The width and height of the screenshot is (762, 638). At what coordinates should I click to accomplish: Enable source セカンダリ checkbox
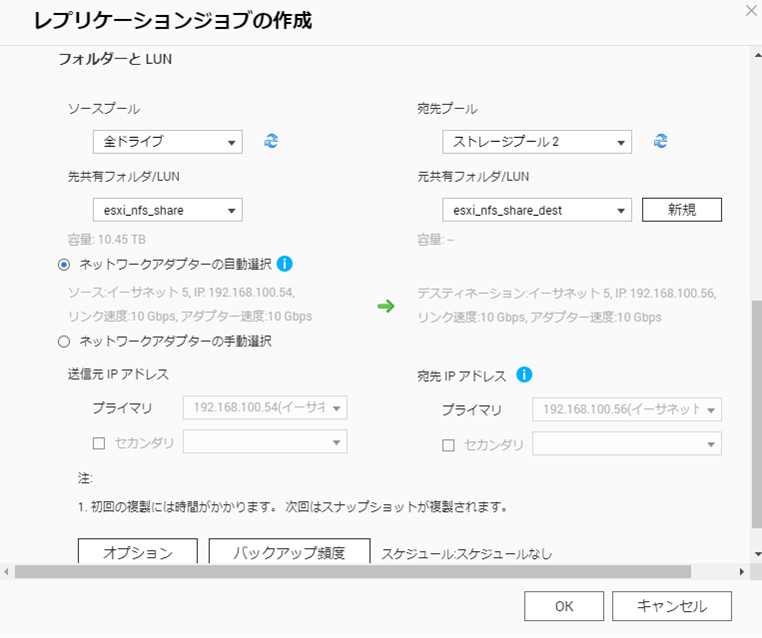(99, 443)
